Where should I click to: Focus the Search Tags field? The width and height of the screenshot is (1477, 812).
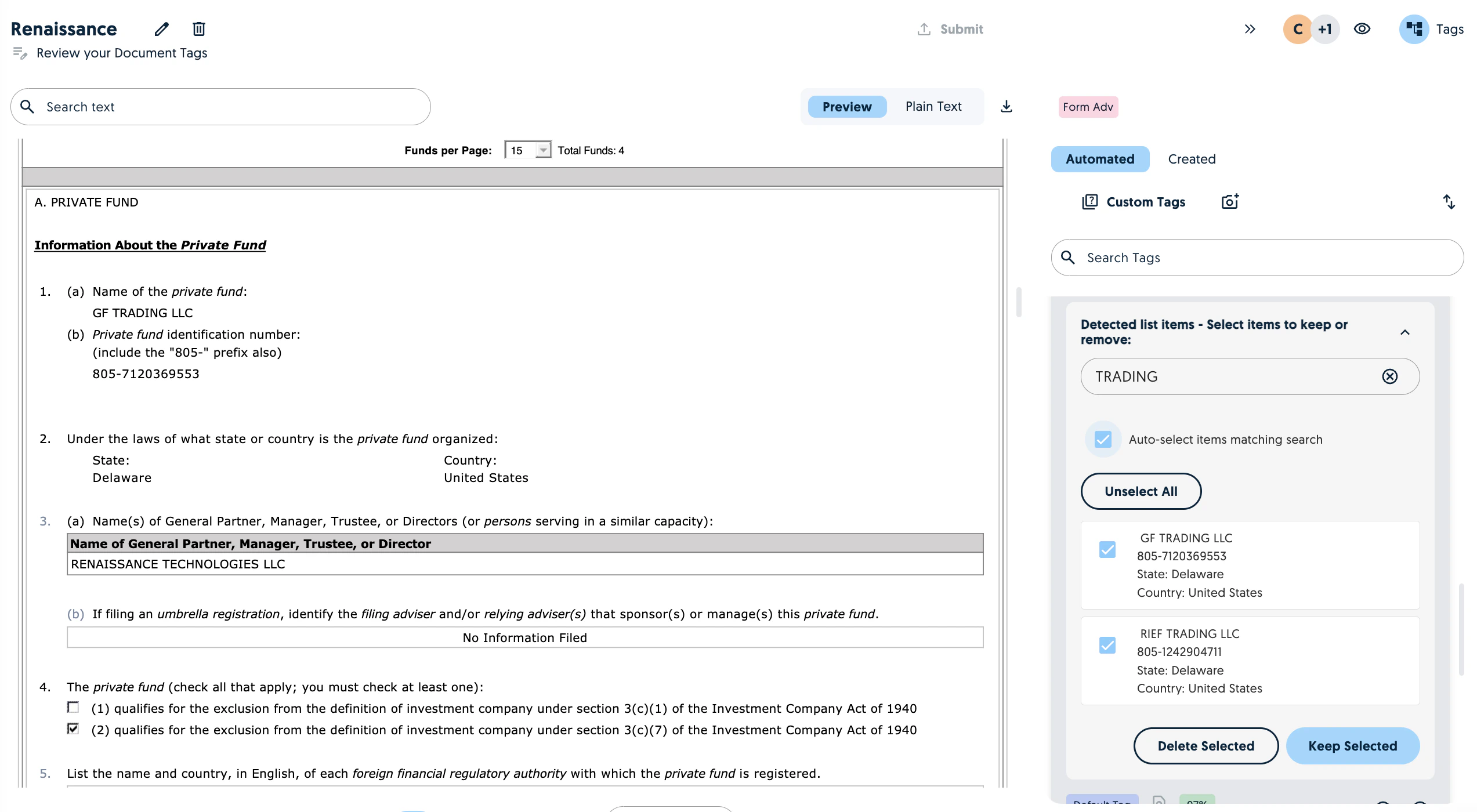pos(1257,258)
